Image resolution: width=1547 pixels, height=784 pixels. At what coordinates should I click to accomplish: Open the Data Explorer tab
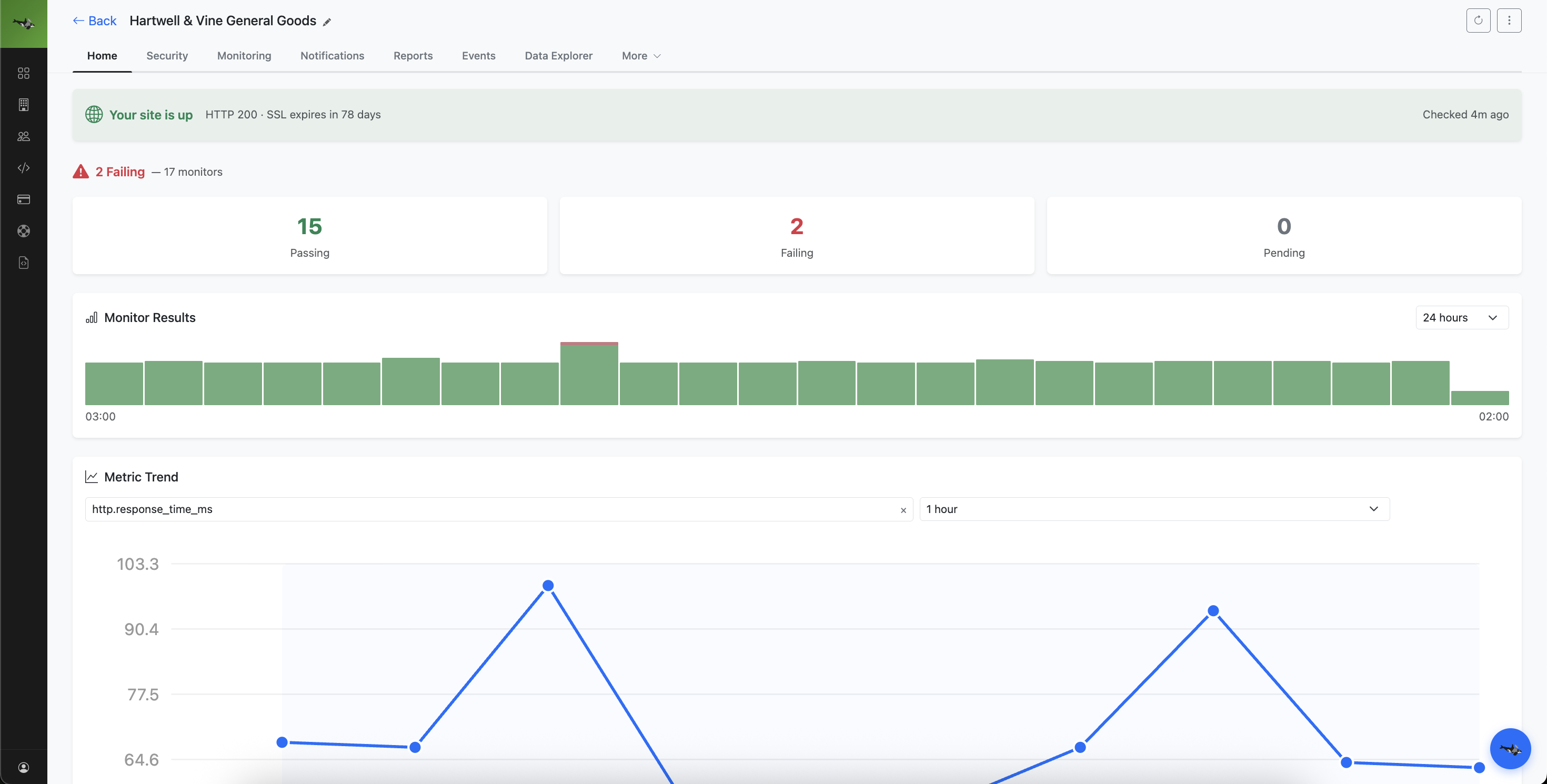click(558, 56)
